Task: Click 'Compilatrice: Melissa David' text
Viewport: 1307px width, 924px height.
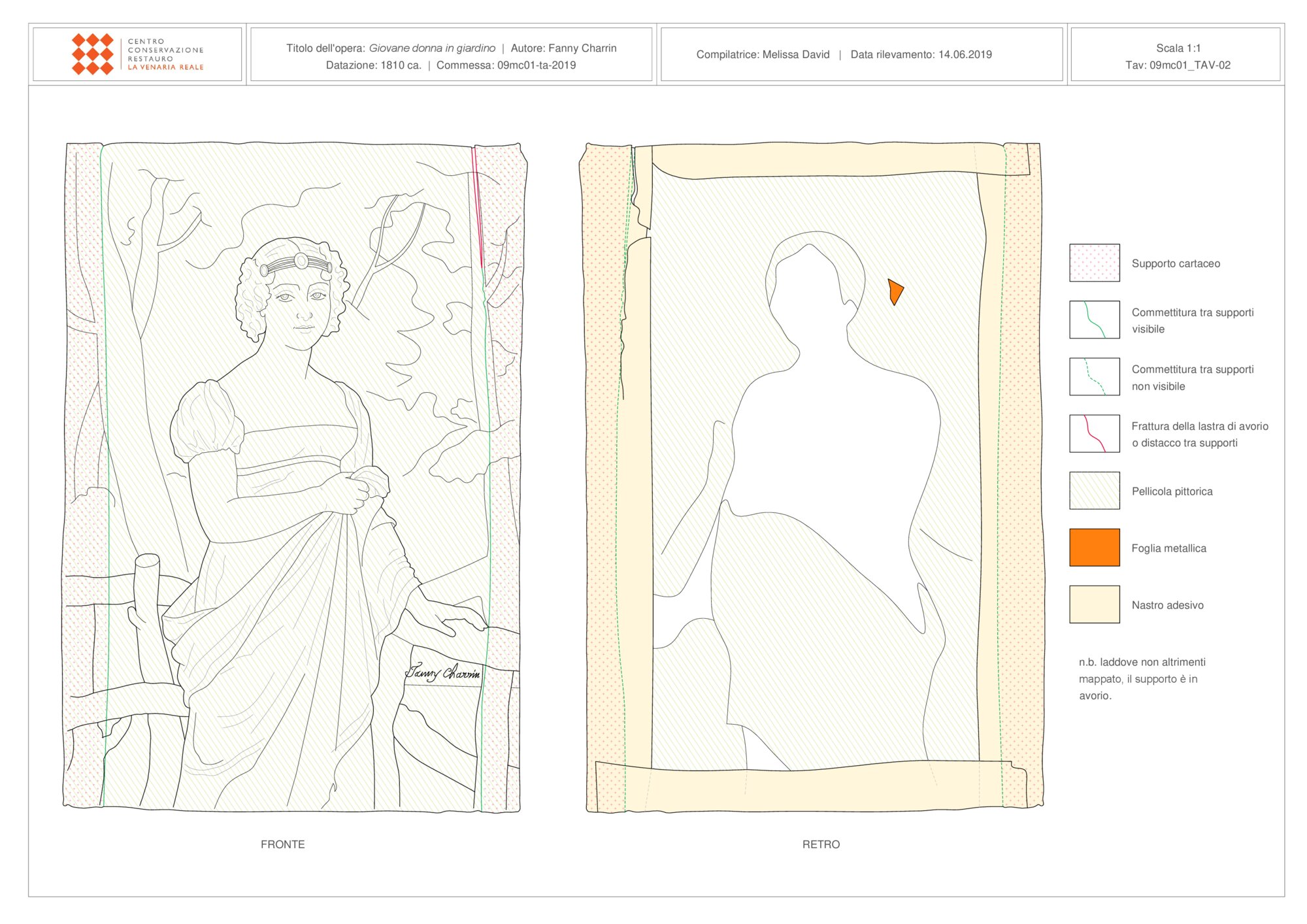Action: (x=763, y=54)
